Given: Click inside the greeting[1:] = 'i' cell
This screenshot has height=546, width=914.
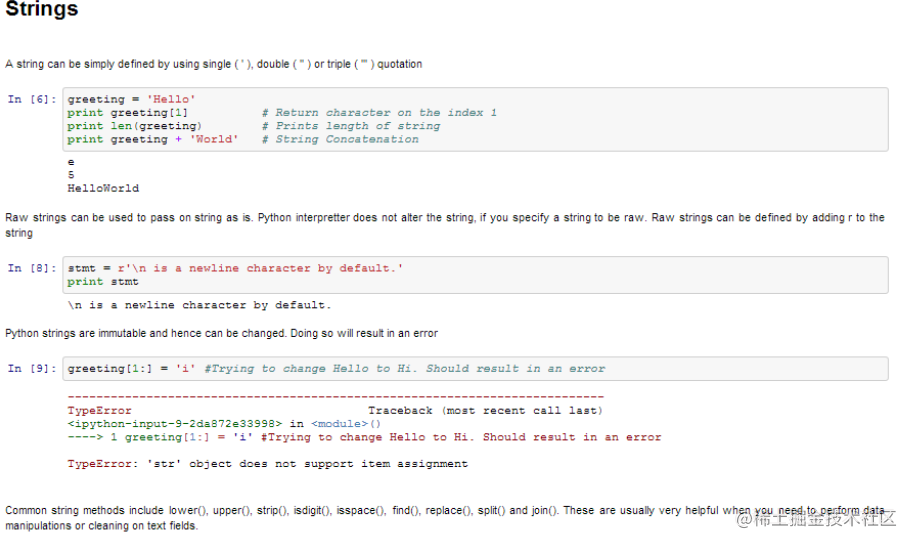Looking at the screenshot, I should click(x=475, y=368).
